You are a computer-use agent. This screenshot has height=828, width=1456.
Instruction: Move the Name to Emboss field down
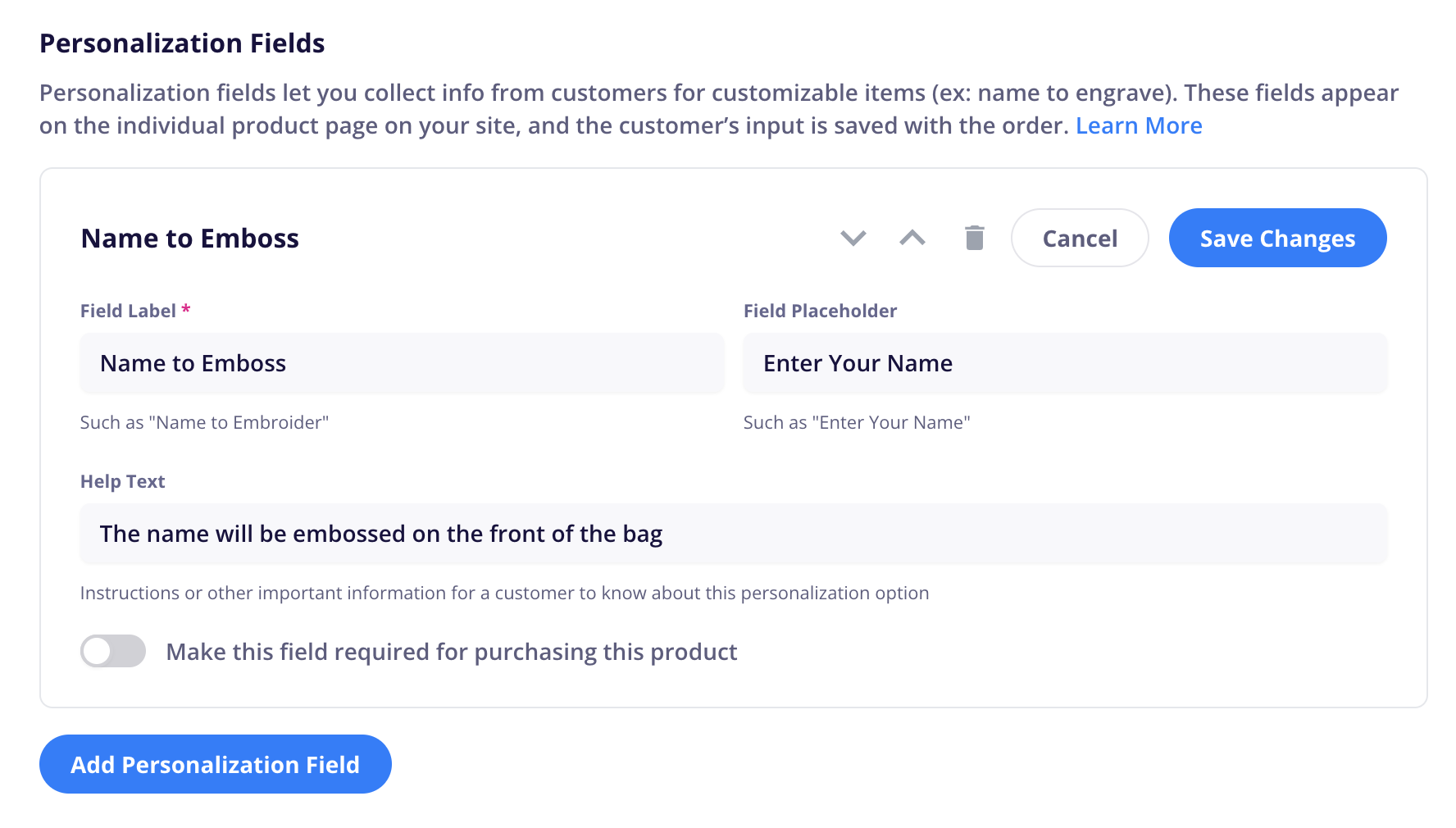853,238
